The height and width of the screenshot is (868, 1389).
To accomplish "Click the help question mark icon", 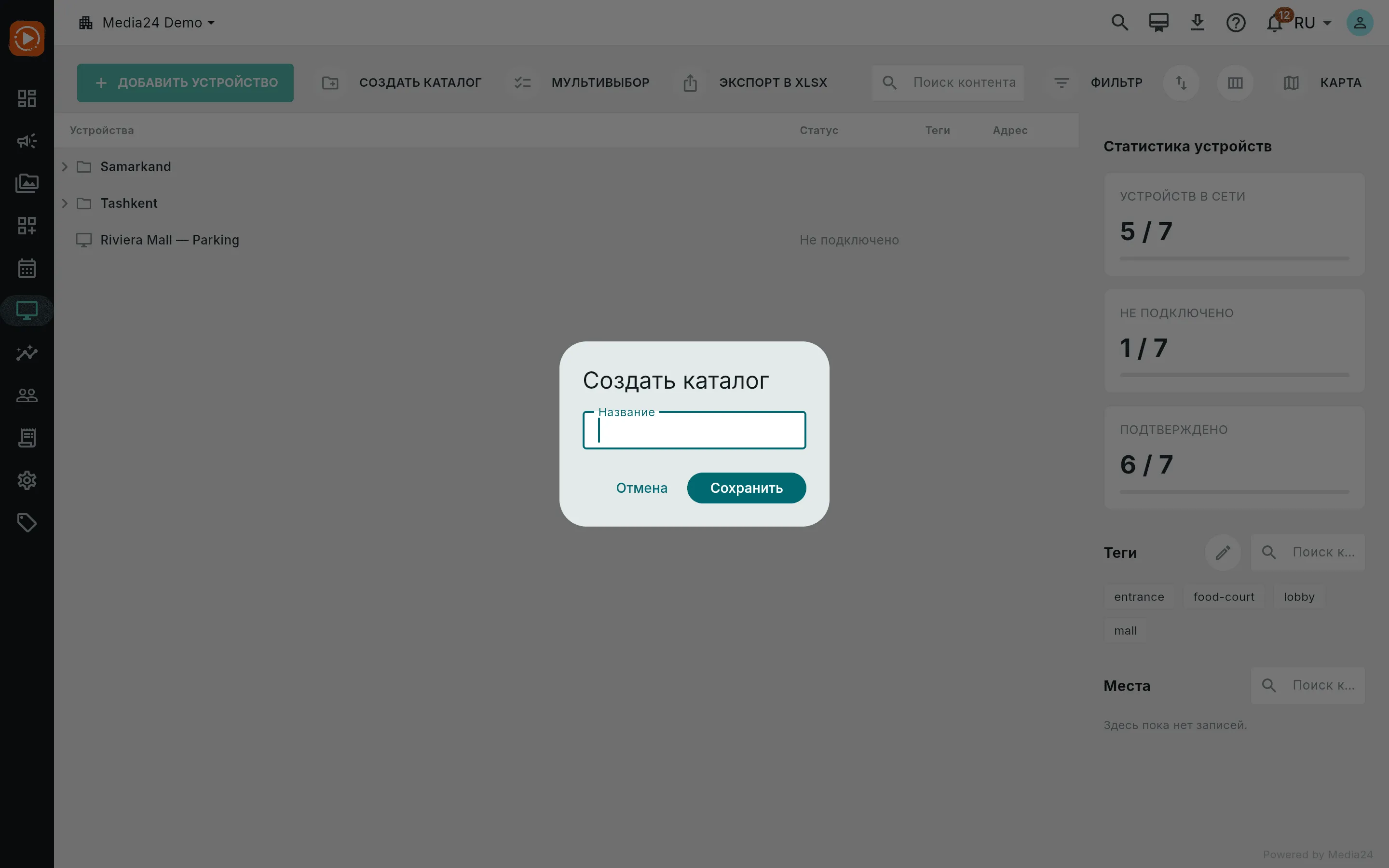I will tap(1236, 23).
